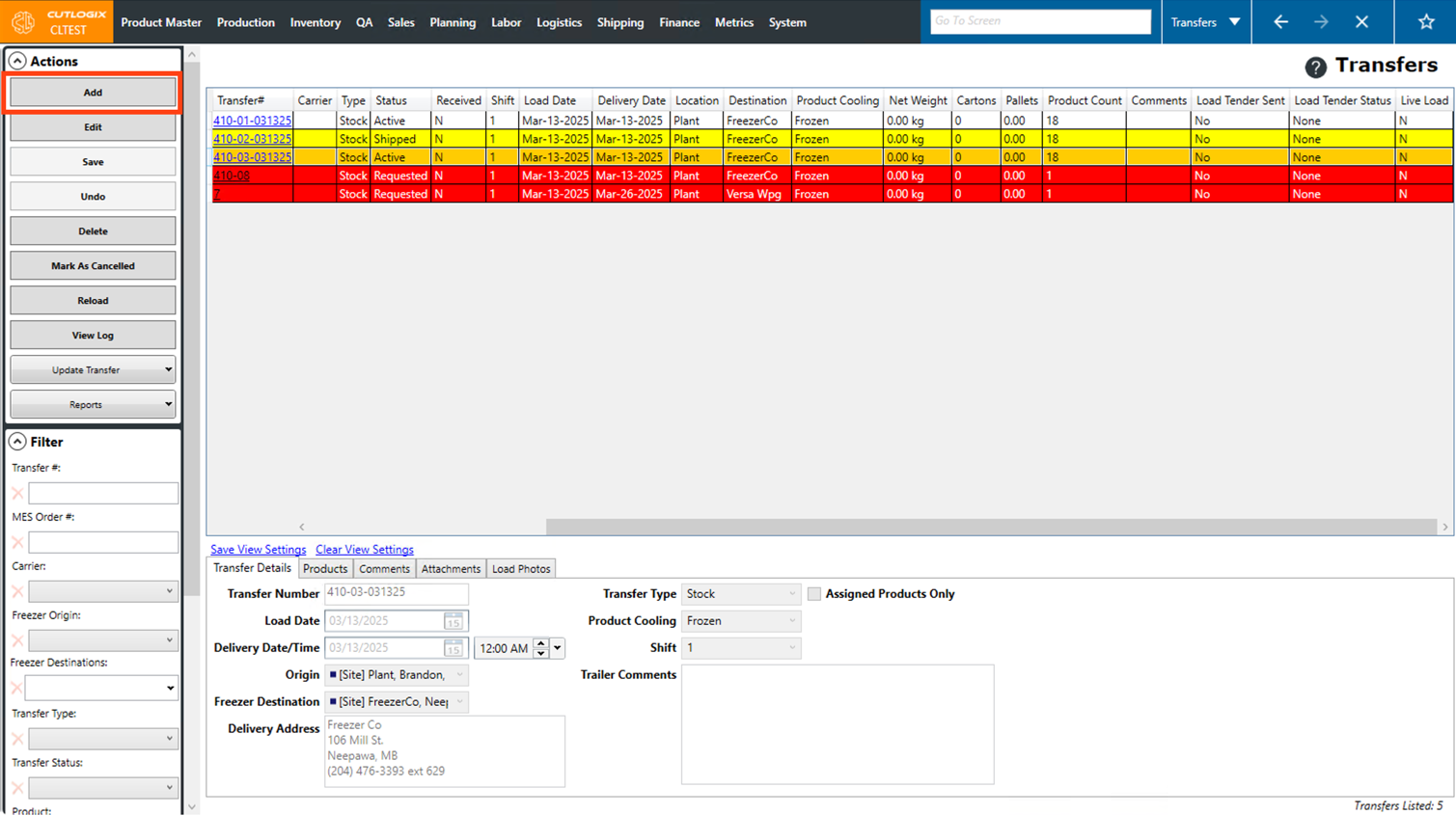Open the Load Date calendar picker

click(x=453, y=621)
